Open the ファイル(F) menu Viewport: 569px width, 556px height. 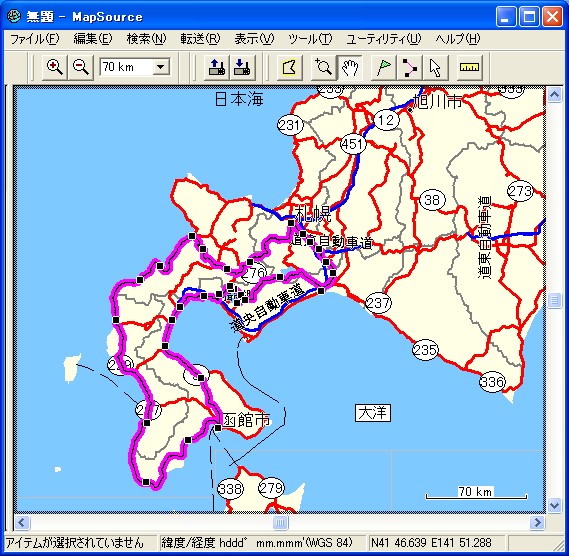pyautogui.click(x=34, y=39)
